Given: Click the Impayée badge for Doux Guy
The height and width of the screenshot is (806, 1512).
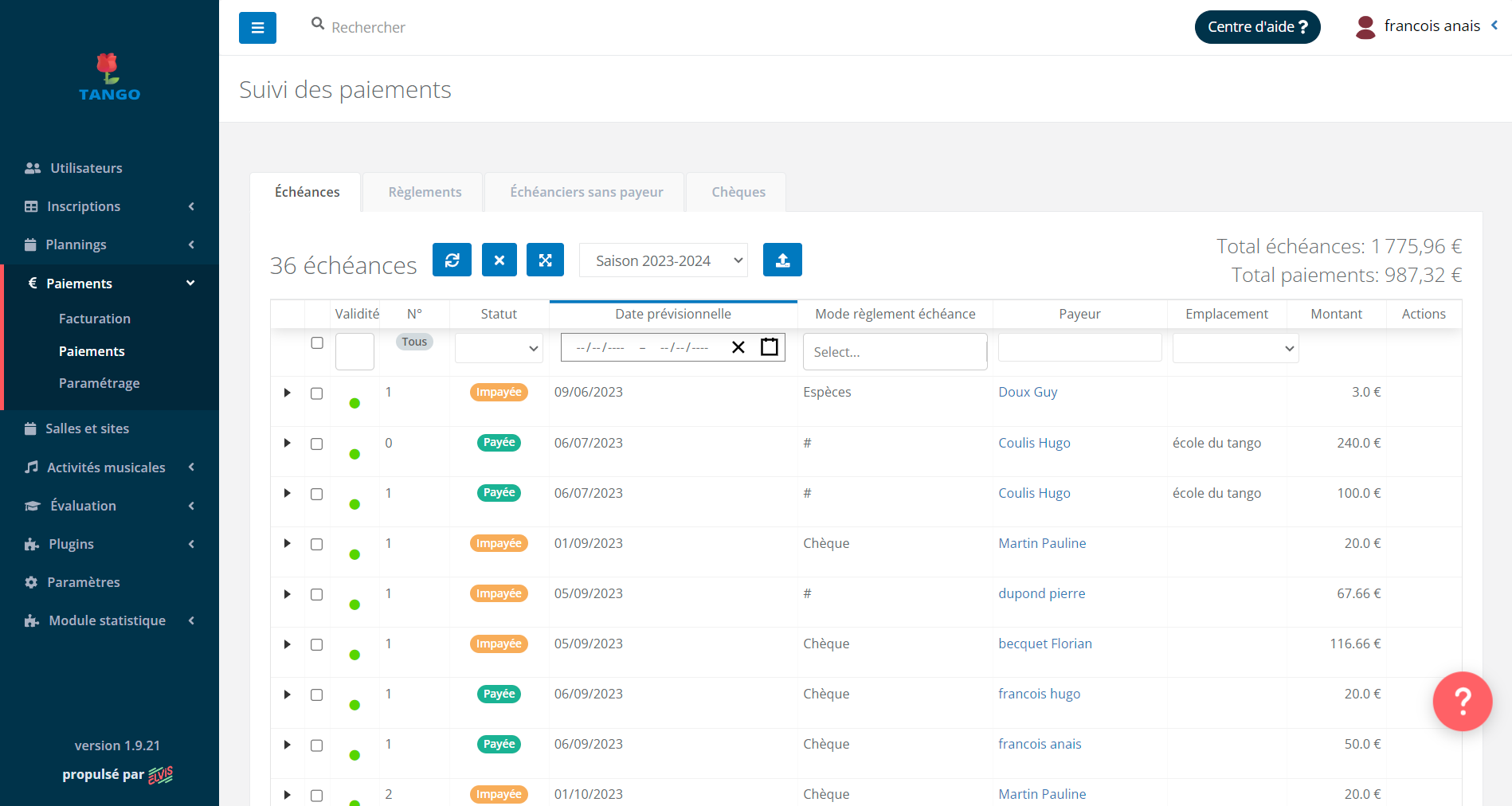Looking at the screenshot, I should (499, 392).
